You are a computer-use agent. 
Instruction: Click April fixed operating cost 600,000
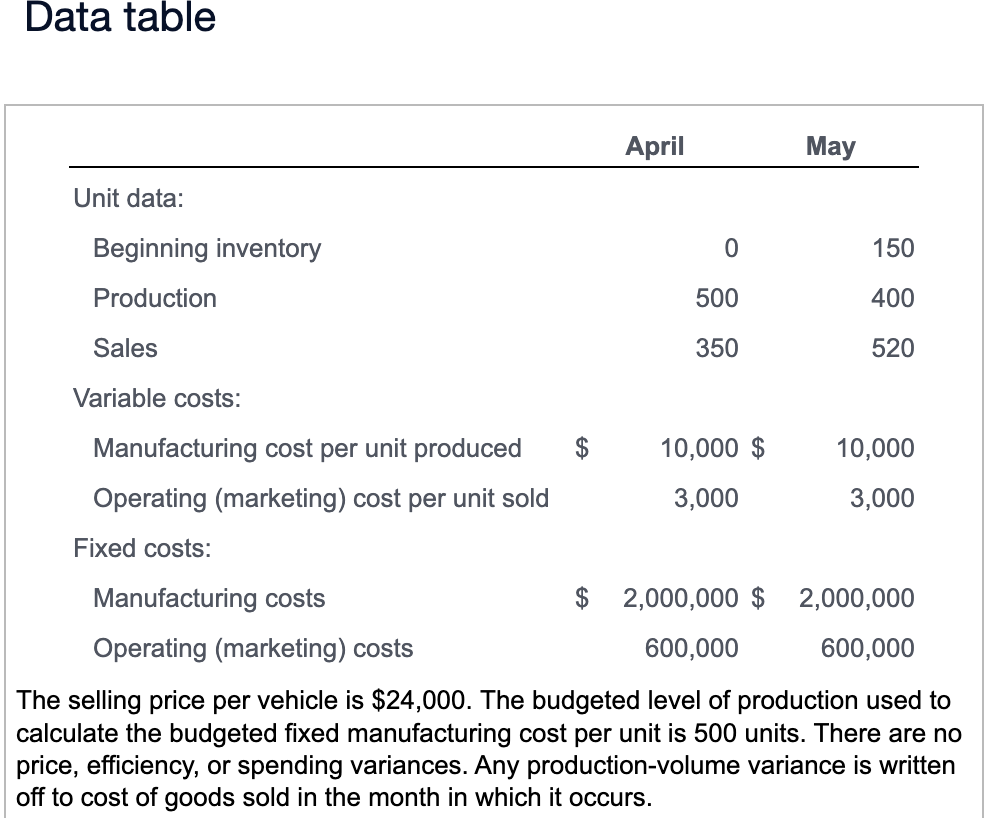pyautogui.click(x=691, y=648)
